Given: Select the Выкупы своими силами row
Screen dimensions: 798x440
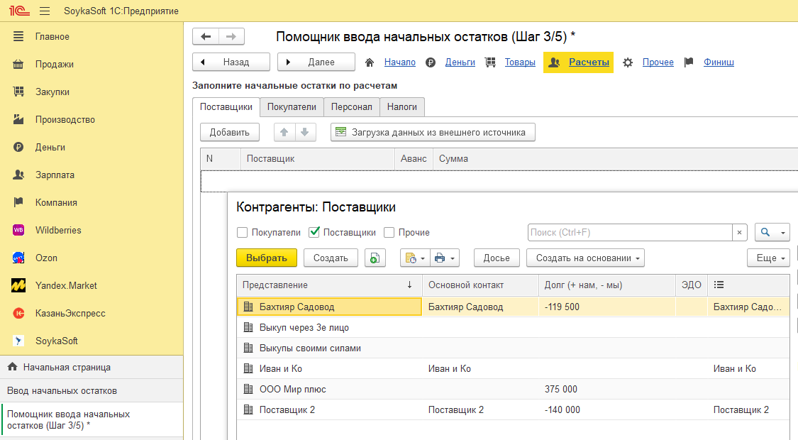Looking at the screenshot, I should [x=513, y=348].
